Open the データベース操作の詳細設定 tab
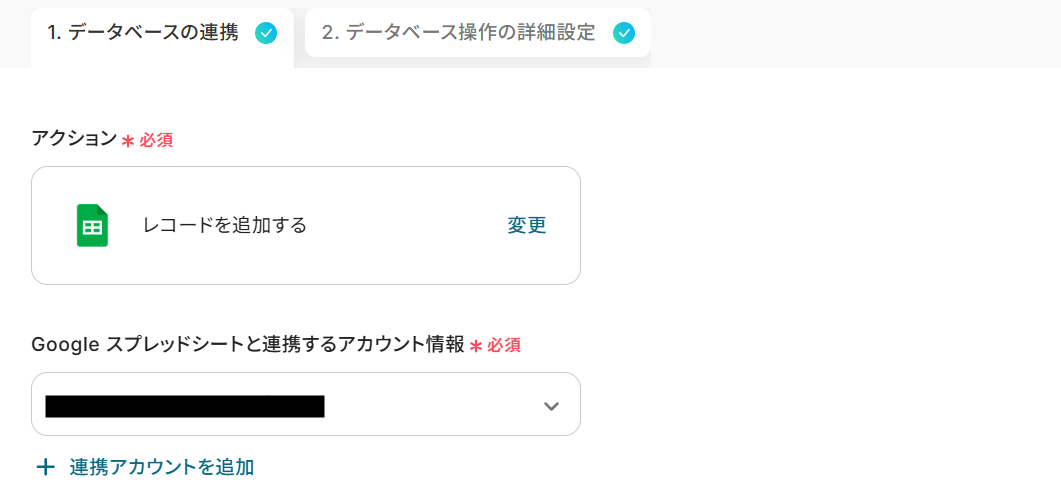The height and width of the screenshot is (490, 1061). point(478,32)
